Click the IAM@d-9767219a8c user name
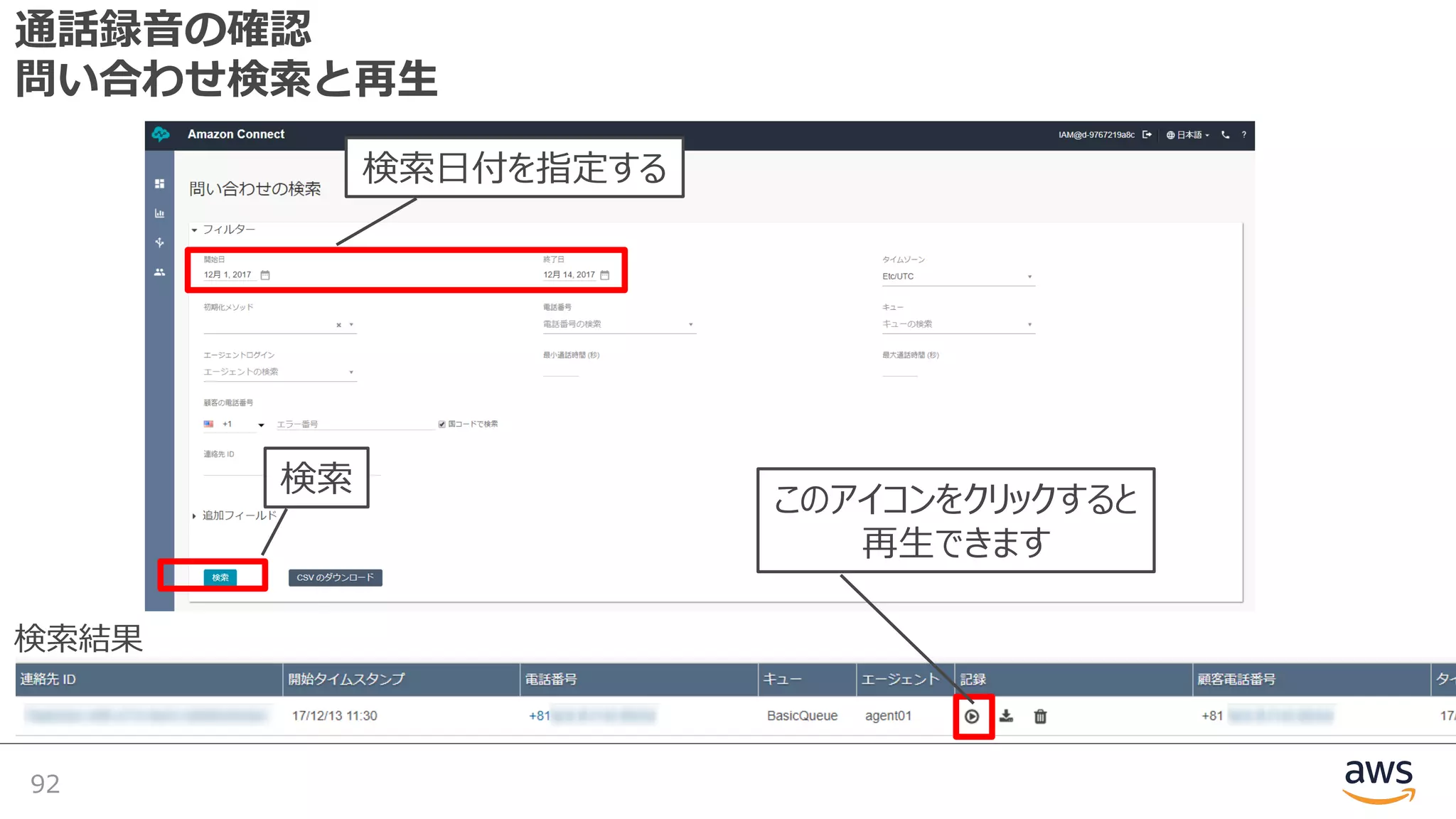The width and height of the screenshot is (1456, 819). point(1096,134)
